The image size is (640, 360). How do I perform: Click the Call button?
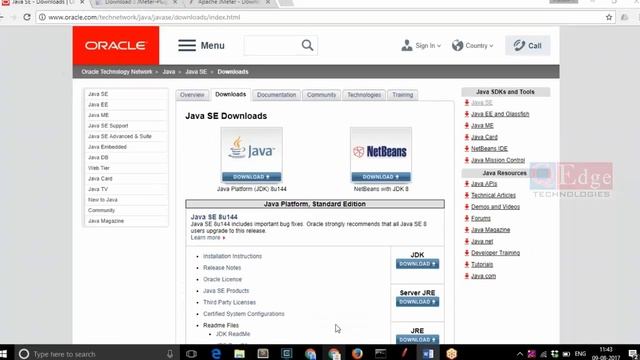pos(527,45)
